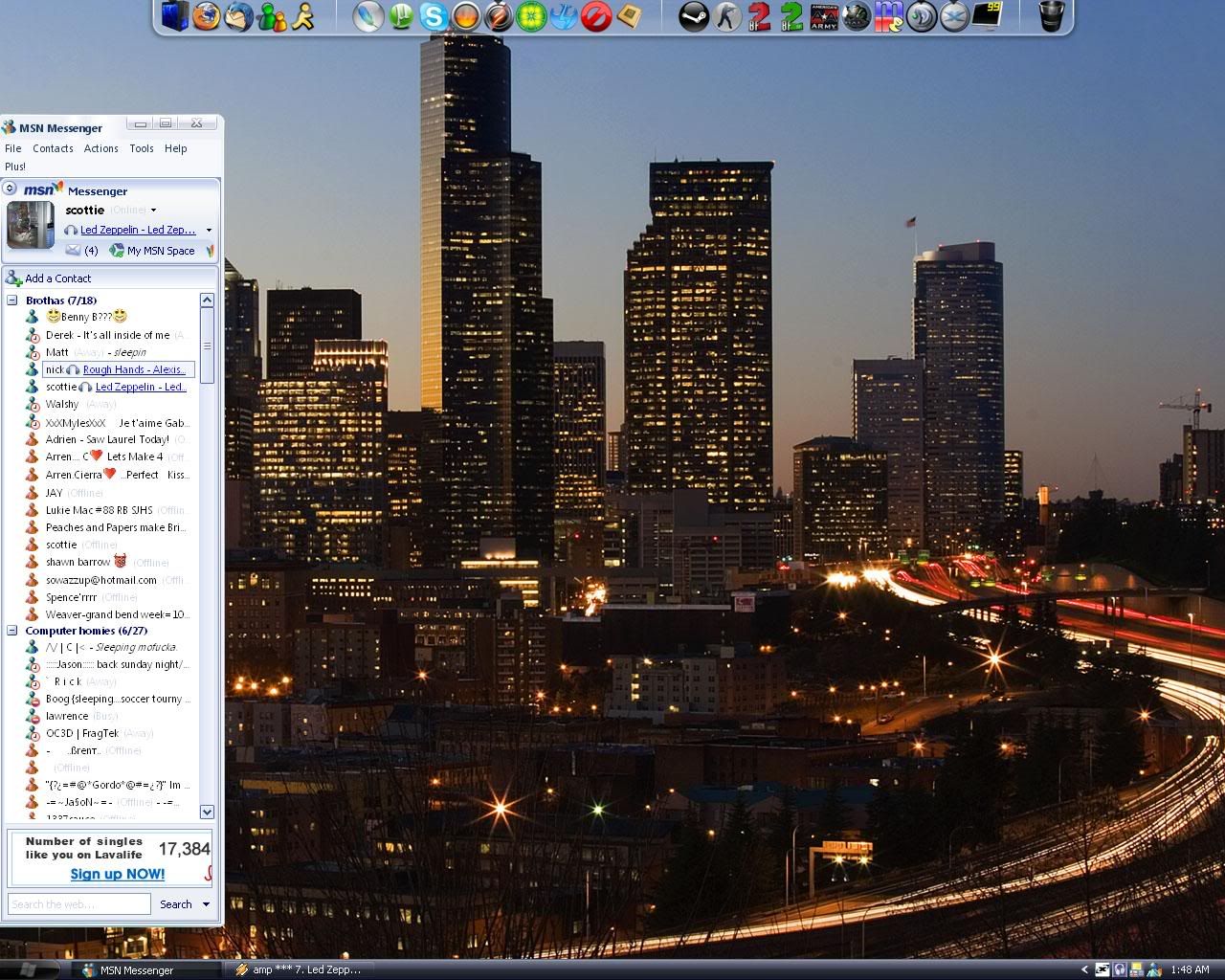Open the red no-entry icon in dock

[596, 16]
